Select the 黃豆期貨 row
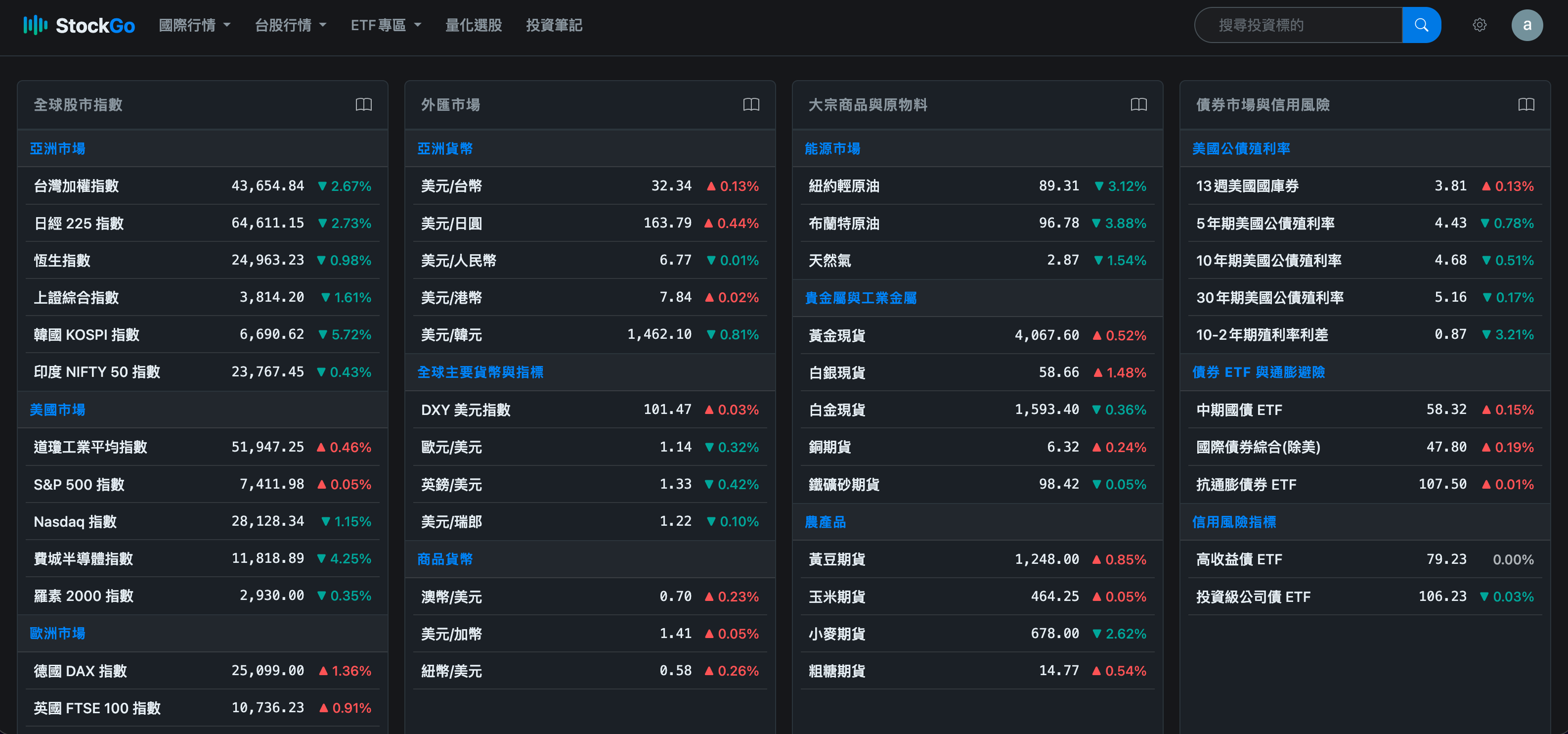The image size is (1568, 734). click(978, 559)
